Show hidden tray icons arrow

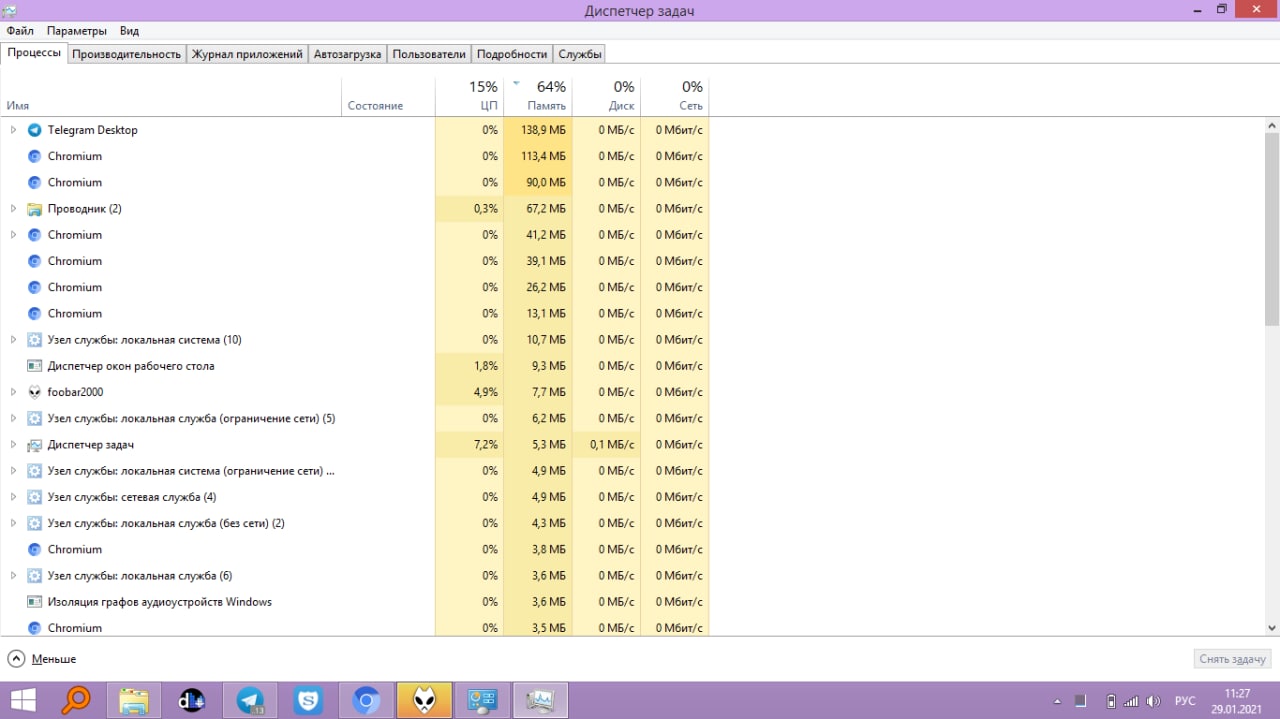[x=1058, y=701]
